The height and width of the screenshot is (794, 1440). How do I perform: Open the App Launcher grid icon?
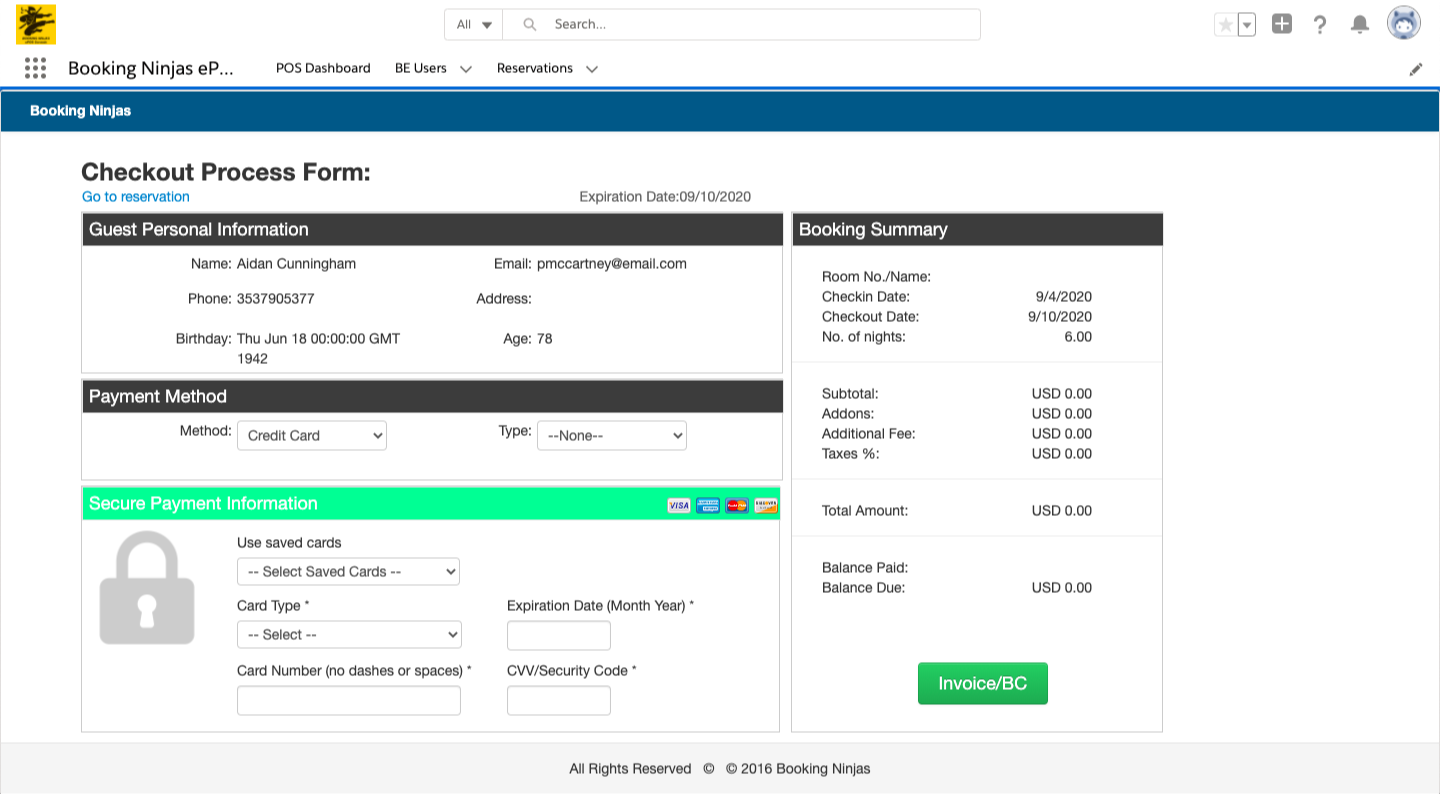[35, 68]
